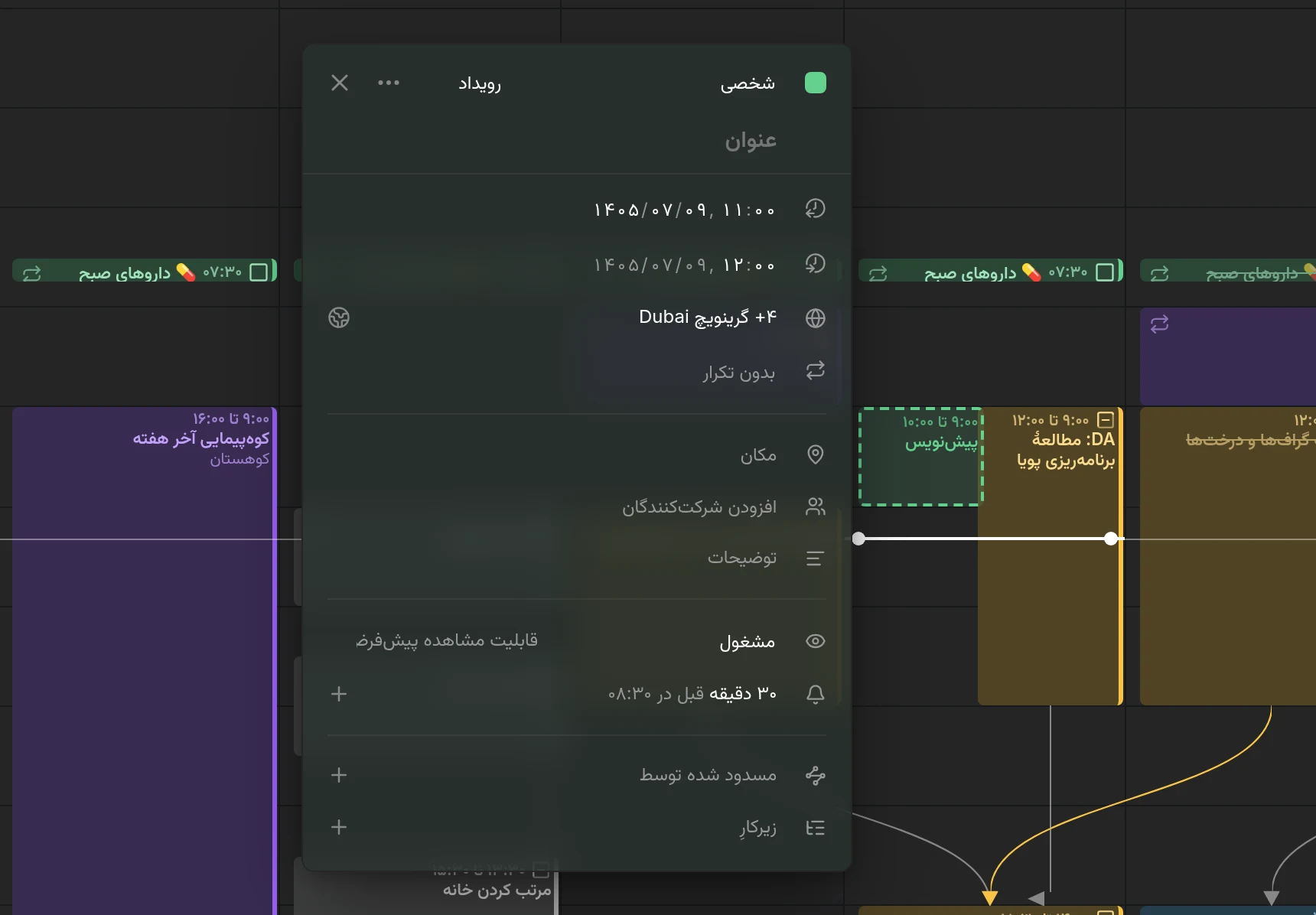
Task: Set start time ۱۴۰۵/۰۷/۰۹, ۱۱:۰۰
Action: click(x=685, y=210)
